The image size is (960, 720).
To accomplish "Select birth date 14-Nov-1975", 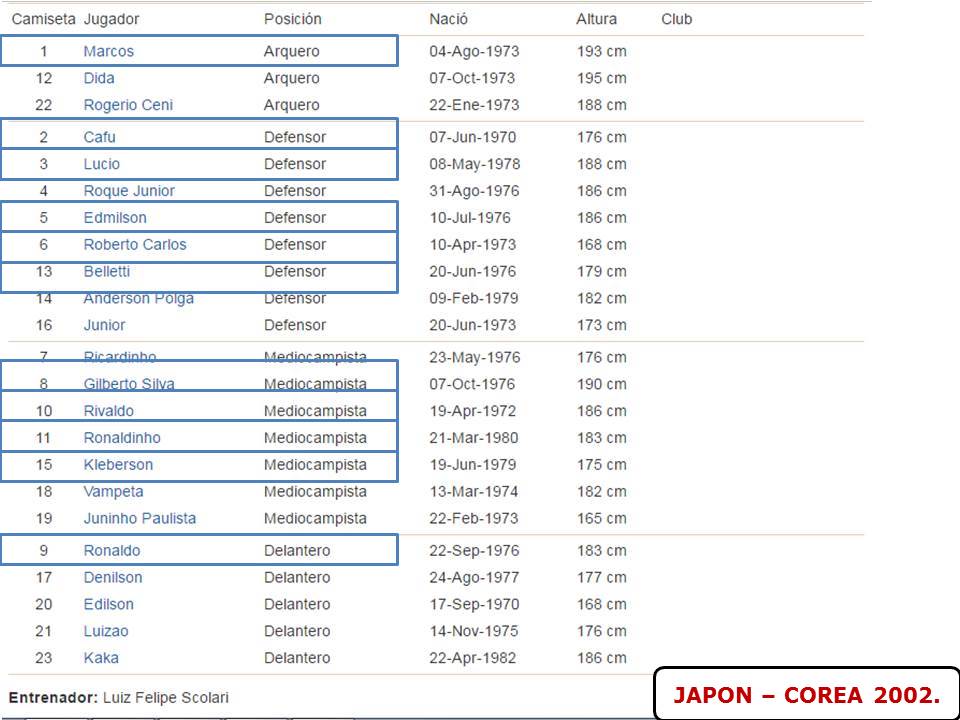I will click(473, 631).
